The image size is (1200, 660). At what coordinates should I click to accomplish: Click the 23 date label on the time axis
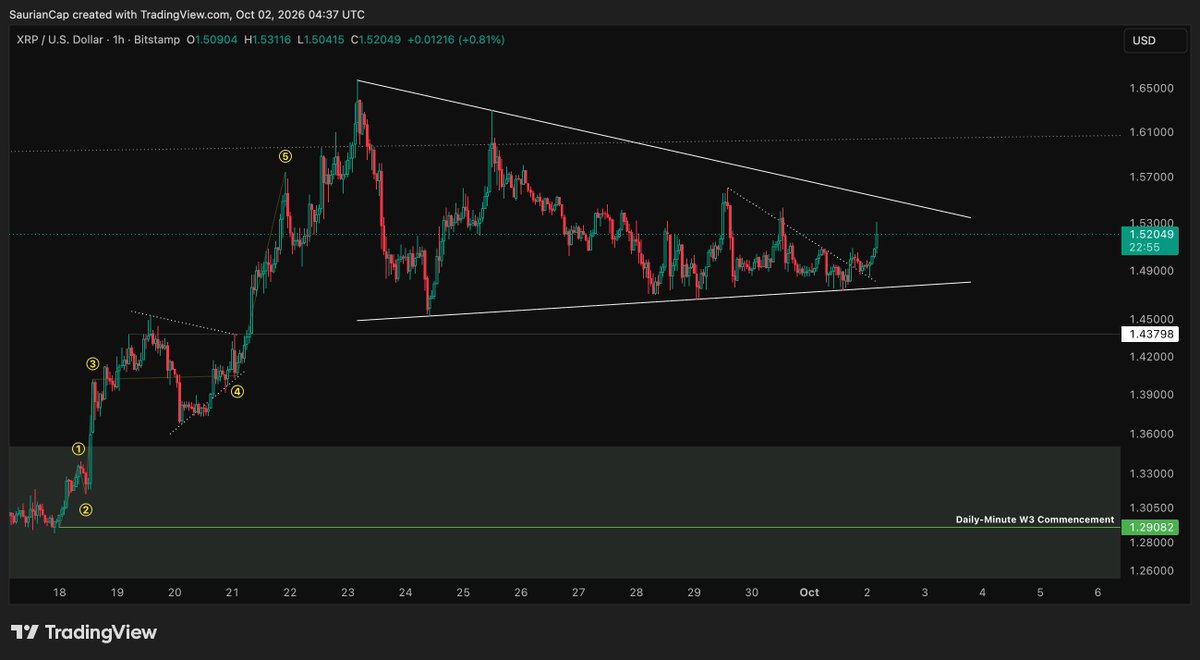(x=348, y=593)
